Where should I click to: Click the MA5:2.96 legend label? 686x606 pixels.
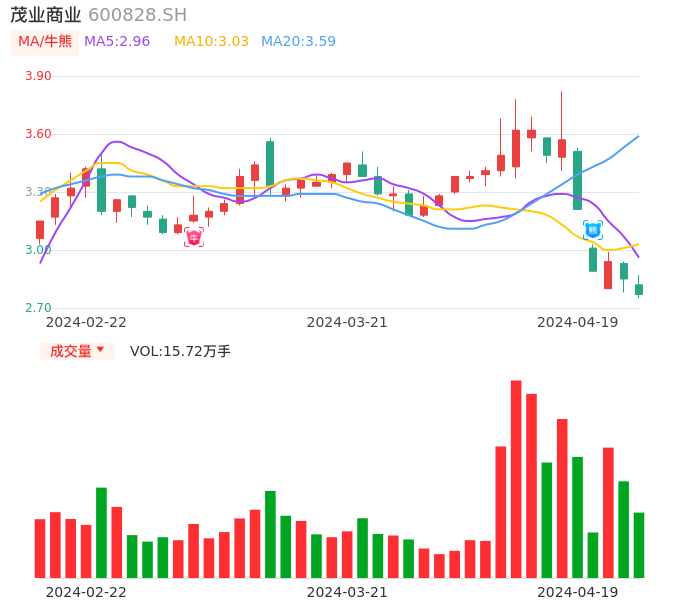pos(117,42)
